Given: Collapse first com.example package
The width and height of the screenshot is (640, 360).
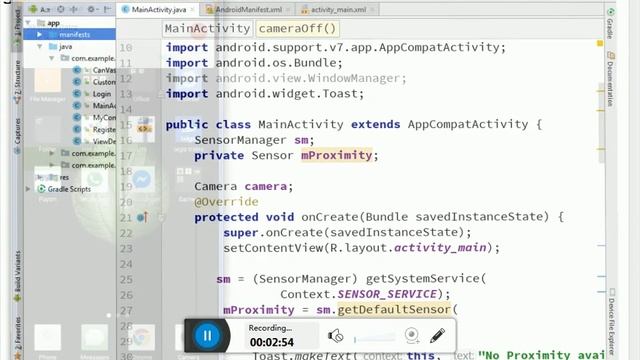Looking at the screenshot, I should pos(51,58).
